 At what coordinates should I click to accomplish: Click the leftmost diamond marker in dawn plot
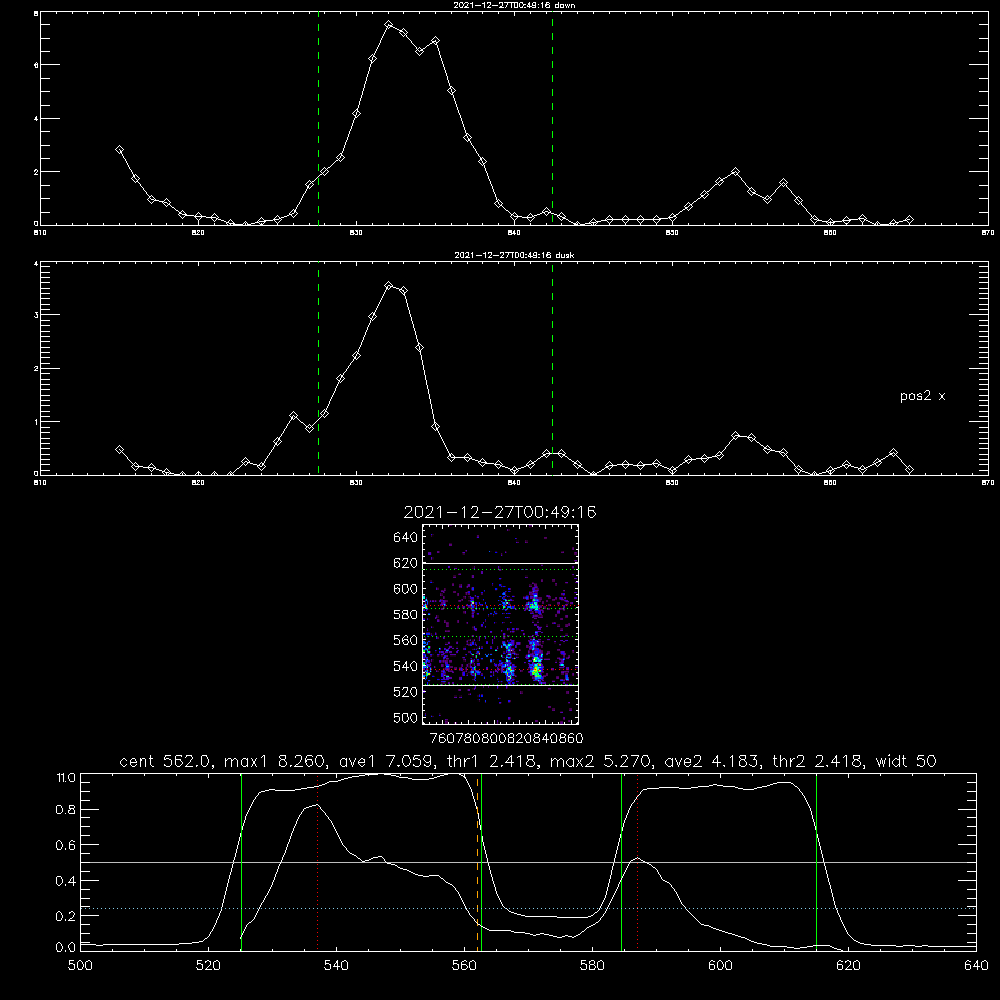coord(119,149)
